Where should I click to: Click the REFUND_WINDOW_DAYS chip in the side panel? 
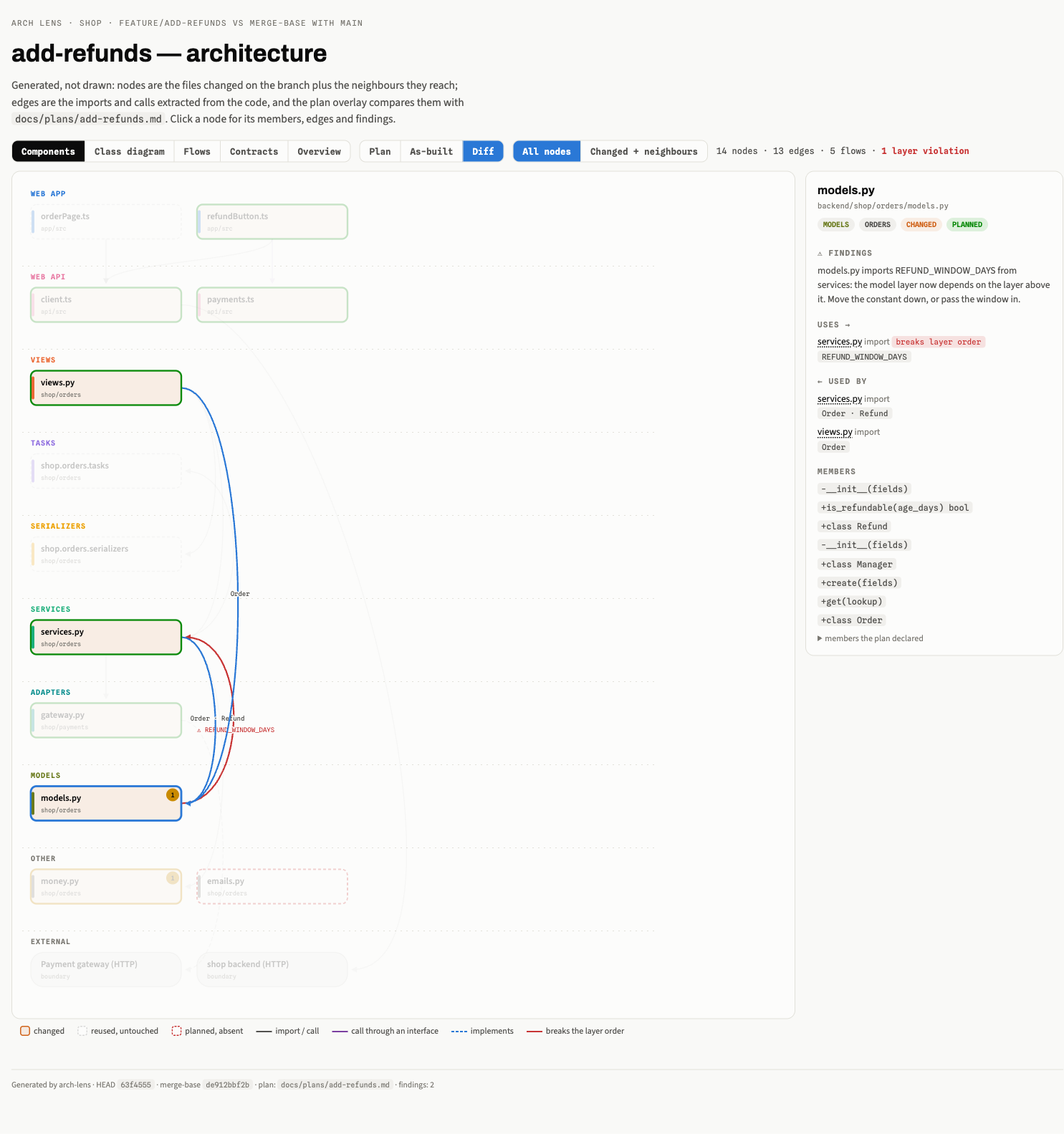(864, 357)
